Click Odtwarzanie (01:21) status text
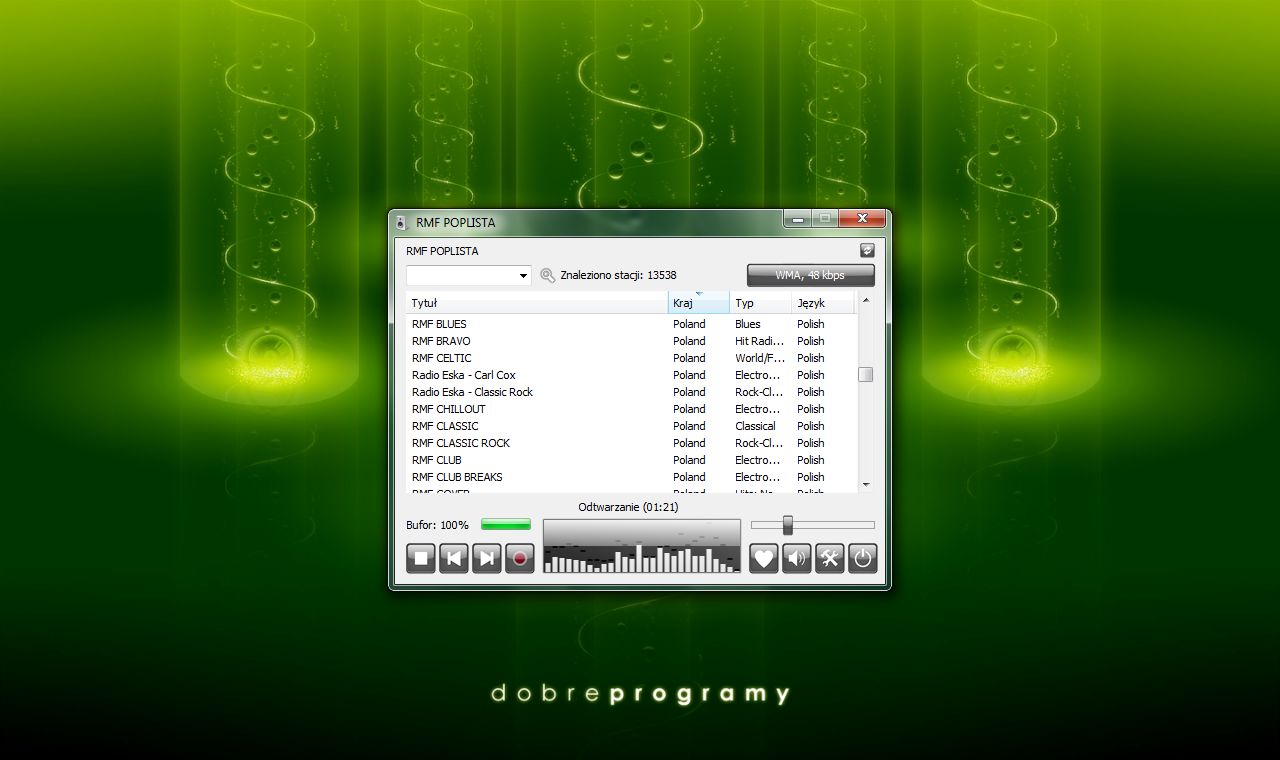The height and width of the screenshot is (760, 1280). click(x=628, y=507)
